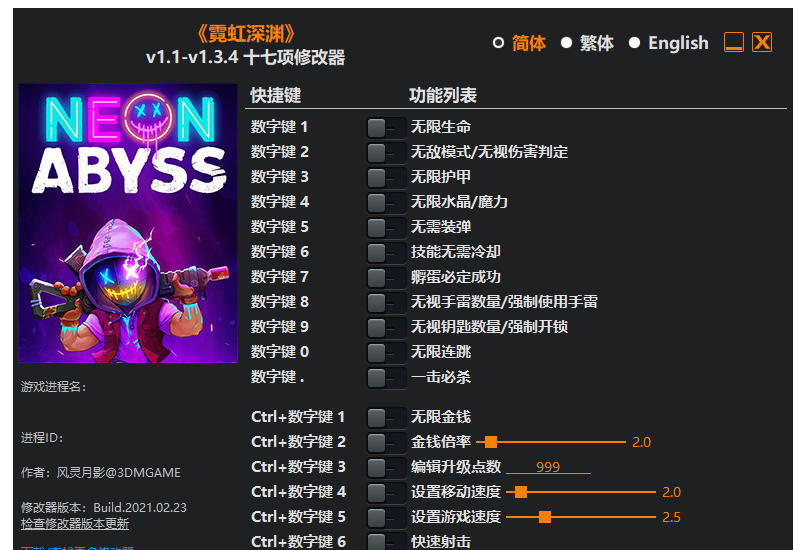Toggle 无视钥匙数量/强制开锁 switch
This screenshot has width=809, height=550.
point(386,328)
